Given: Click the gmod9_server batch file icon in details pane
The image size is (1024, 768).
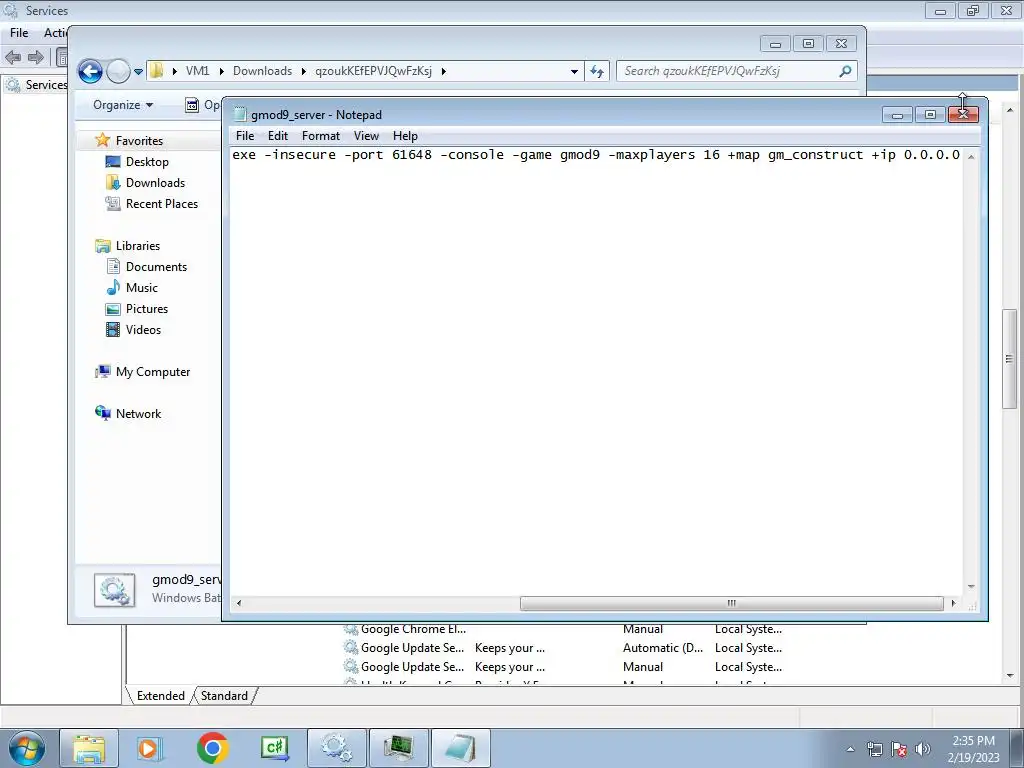Looking at the screenshot, I should pos(114,590).
